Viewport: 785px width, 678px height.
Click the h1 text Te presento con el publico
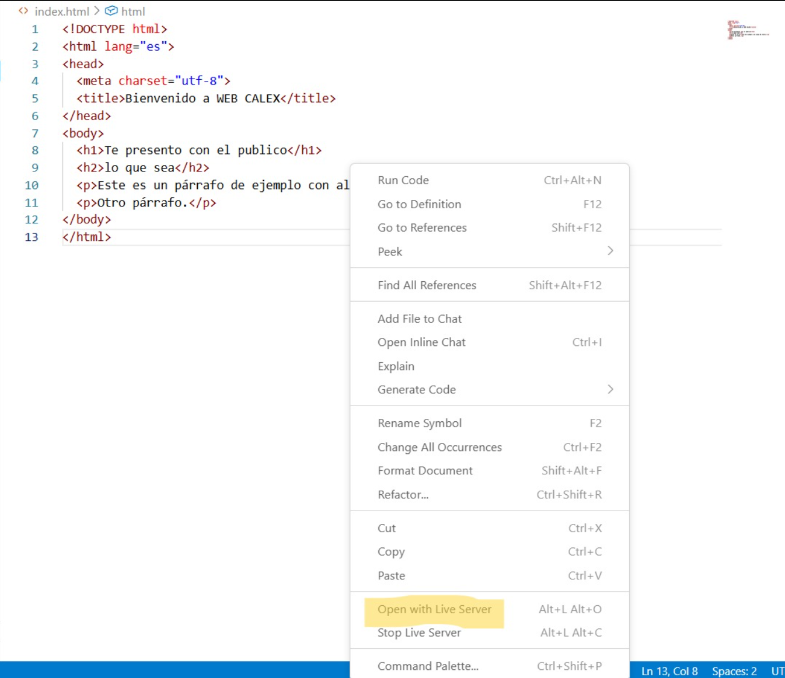196,150
